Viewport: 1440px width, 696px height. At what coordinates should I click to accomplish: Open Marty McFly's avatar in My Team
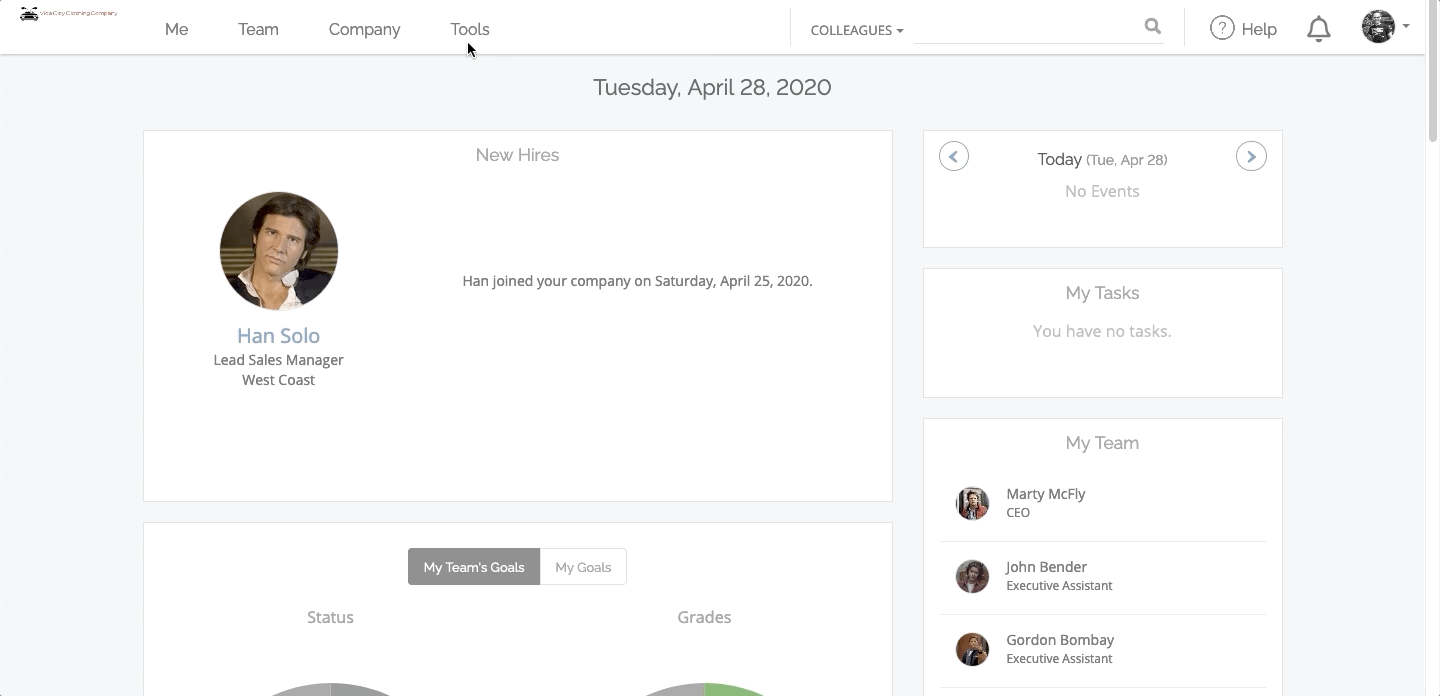(972, 503)
